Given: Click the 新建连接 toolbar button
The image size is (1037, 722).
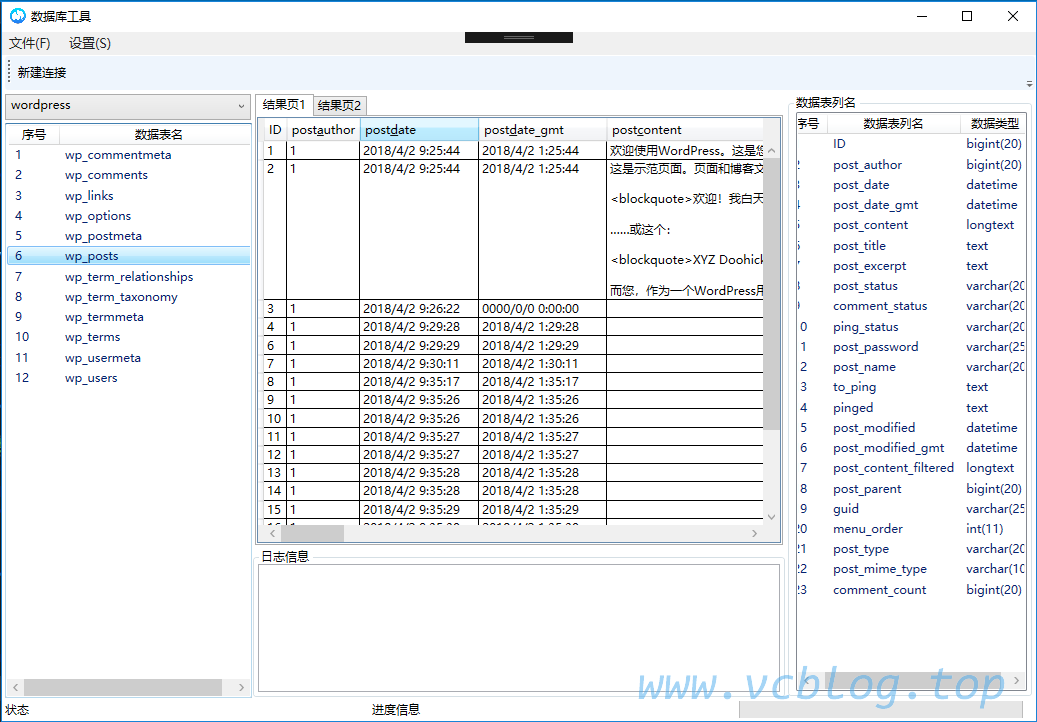Looking at the screenshot, I should coord(42,73).
